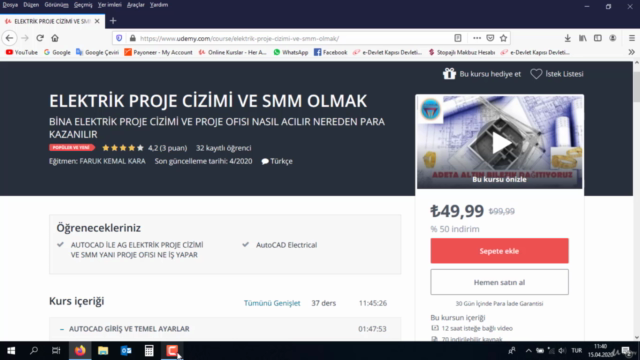This screenshot has width=640, height=360.
Task: Click the Hemen satın al button
Action: (499, 282)
